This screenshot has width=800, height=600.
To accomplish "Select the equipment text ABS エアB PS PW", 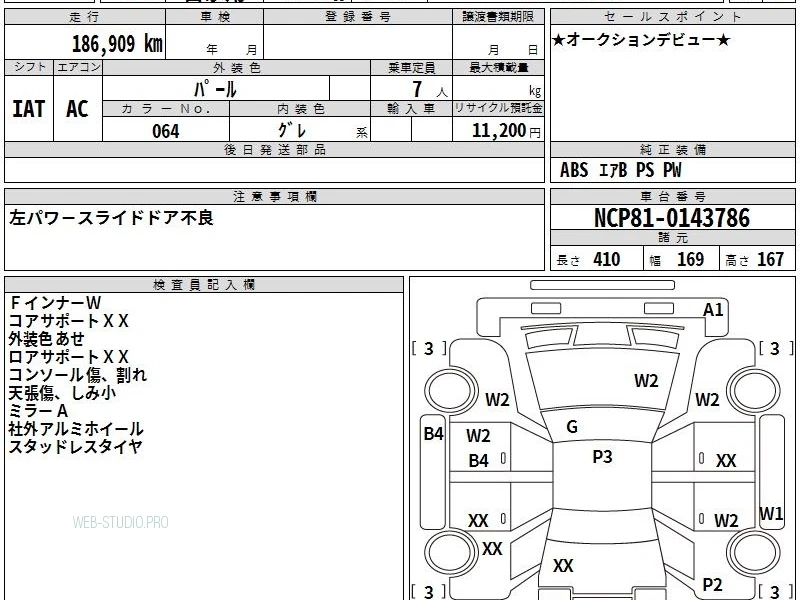I will [x=620, y=170].
